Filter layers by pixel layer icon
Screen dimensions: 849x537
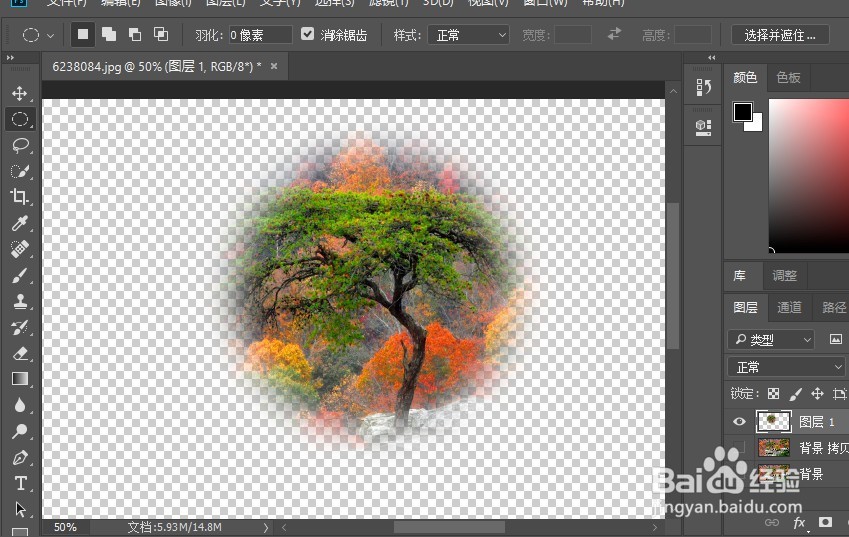pos(835,339)
